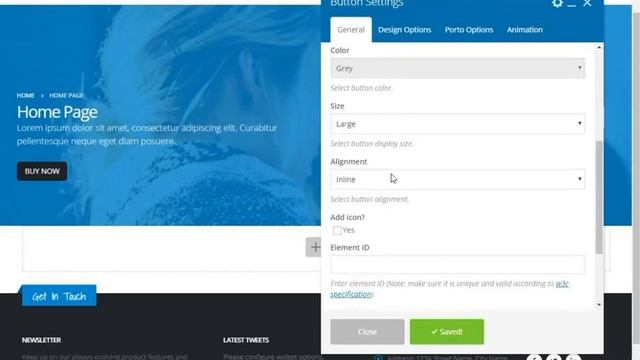Image resolution: width=640 pixels, height=360 pixels.
Task: Switch to the Animation tab
Action: (524, 29)
